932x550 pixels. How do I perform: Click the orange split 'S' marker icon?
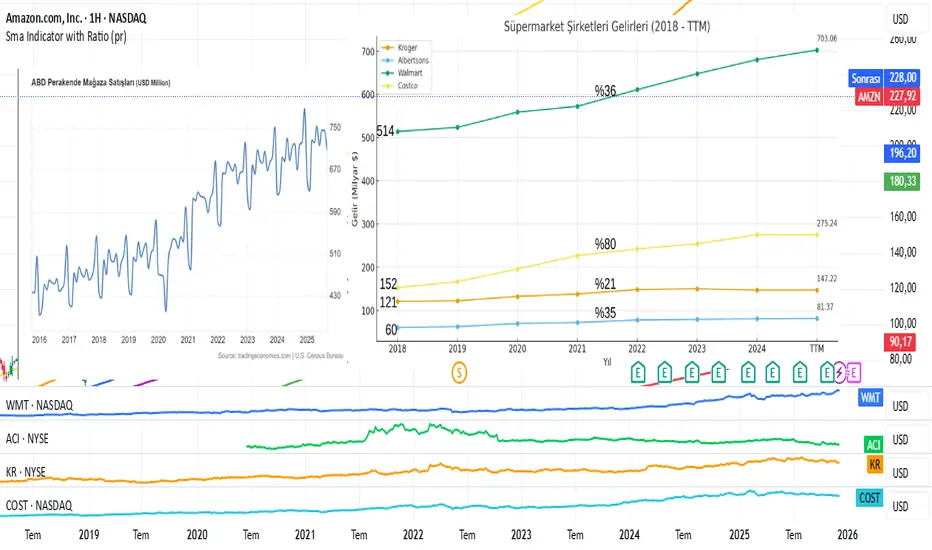point(459,373)
